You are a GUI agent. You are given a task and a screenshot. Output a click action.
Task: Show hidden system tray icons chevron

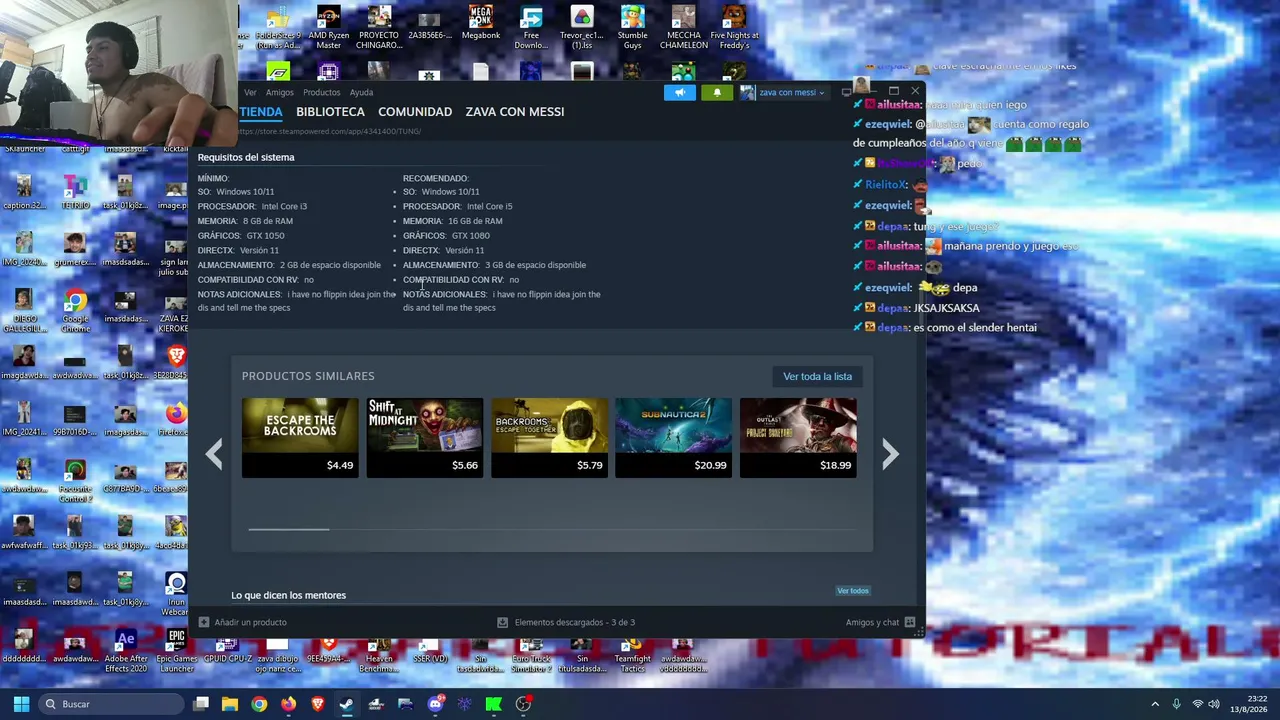coord(1155,704)
